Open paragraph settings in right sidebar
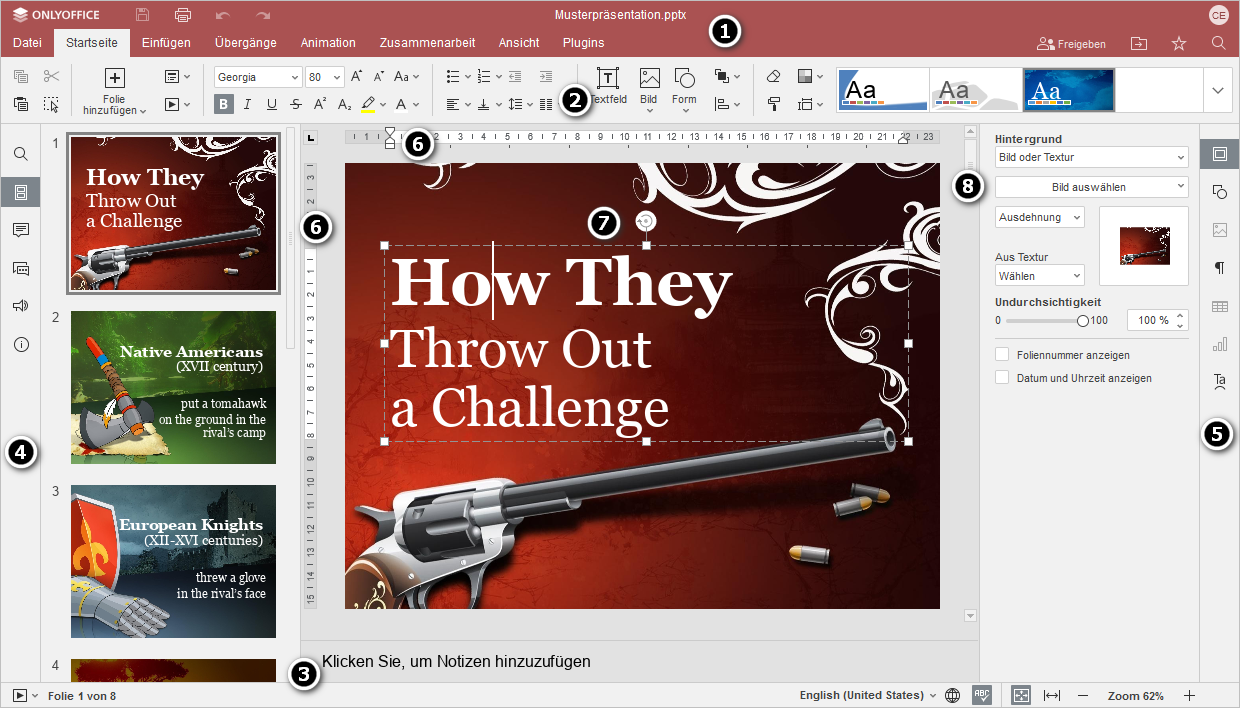Image resolution: width=1240 pixels, height=708 pixels. tap(1219, 268)
